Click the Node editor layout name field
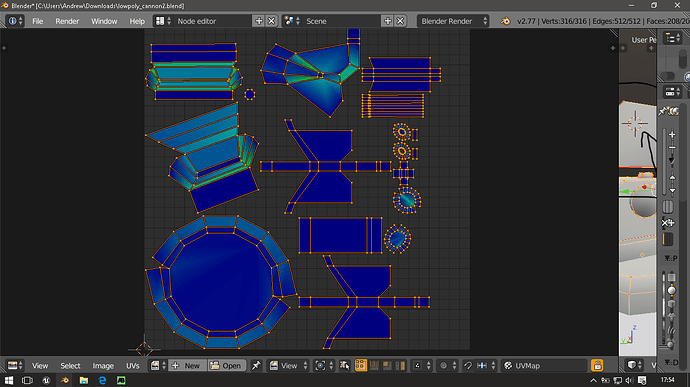 (x=213, y=21)
